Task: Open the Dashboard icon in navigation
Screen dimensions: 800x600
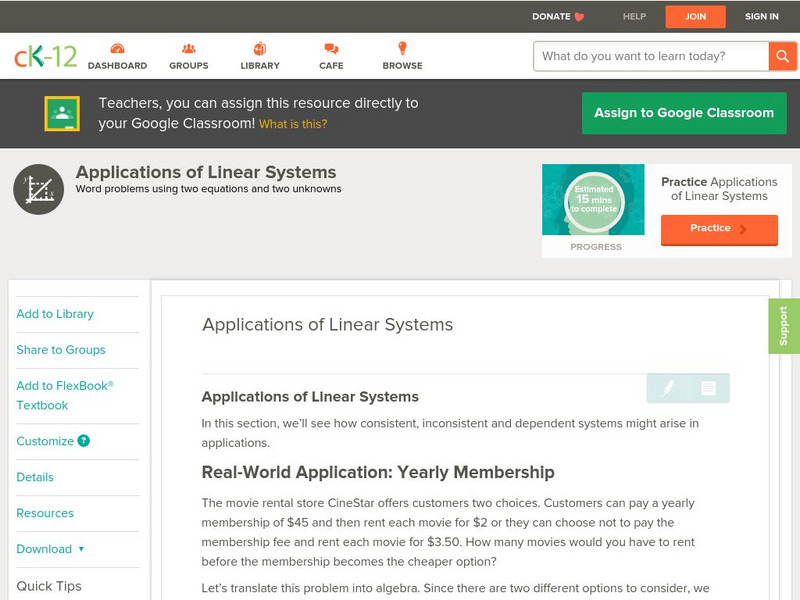Action: [x=117, y=49]
